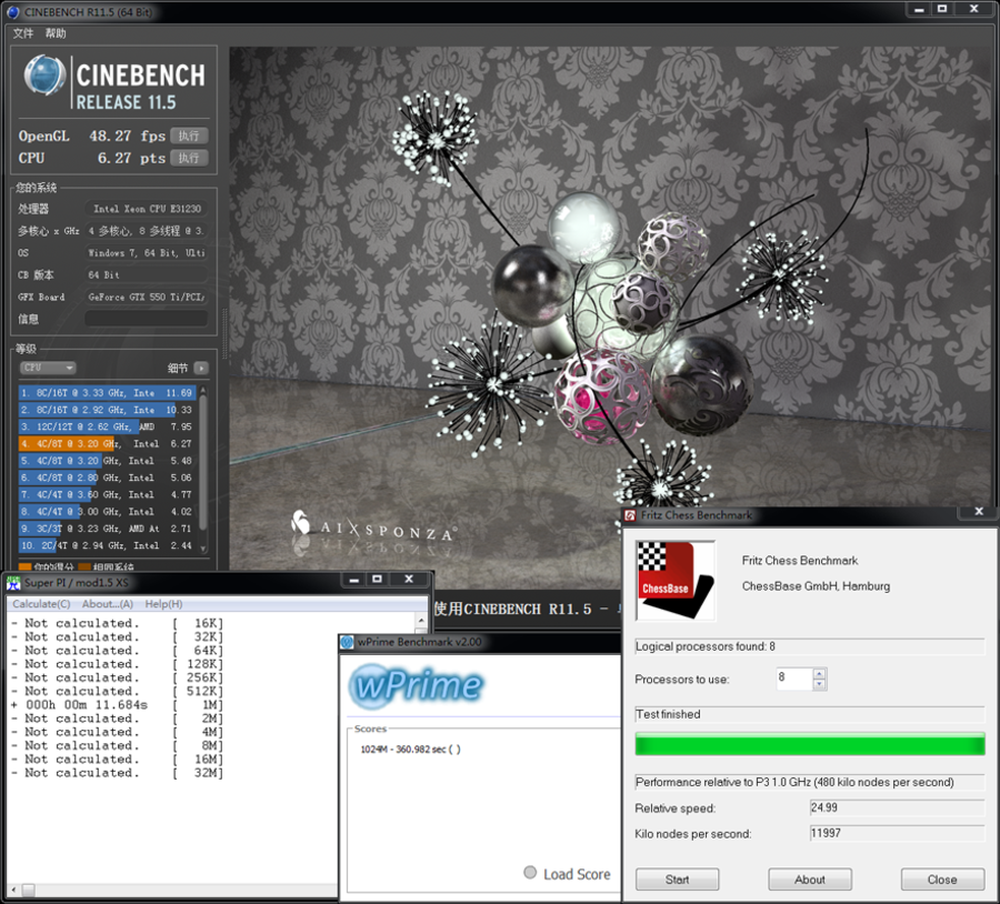Select the highlighted 4C/8T 3.20 GHz ranking row
The image size is (1000, 904).
[x=106, y=443]
